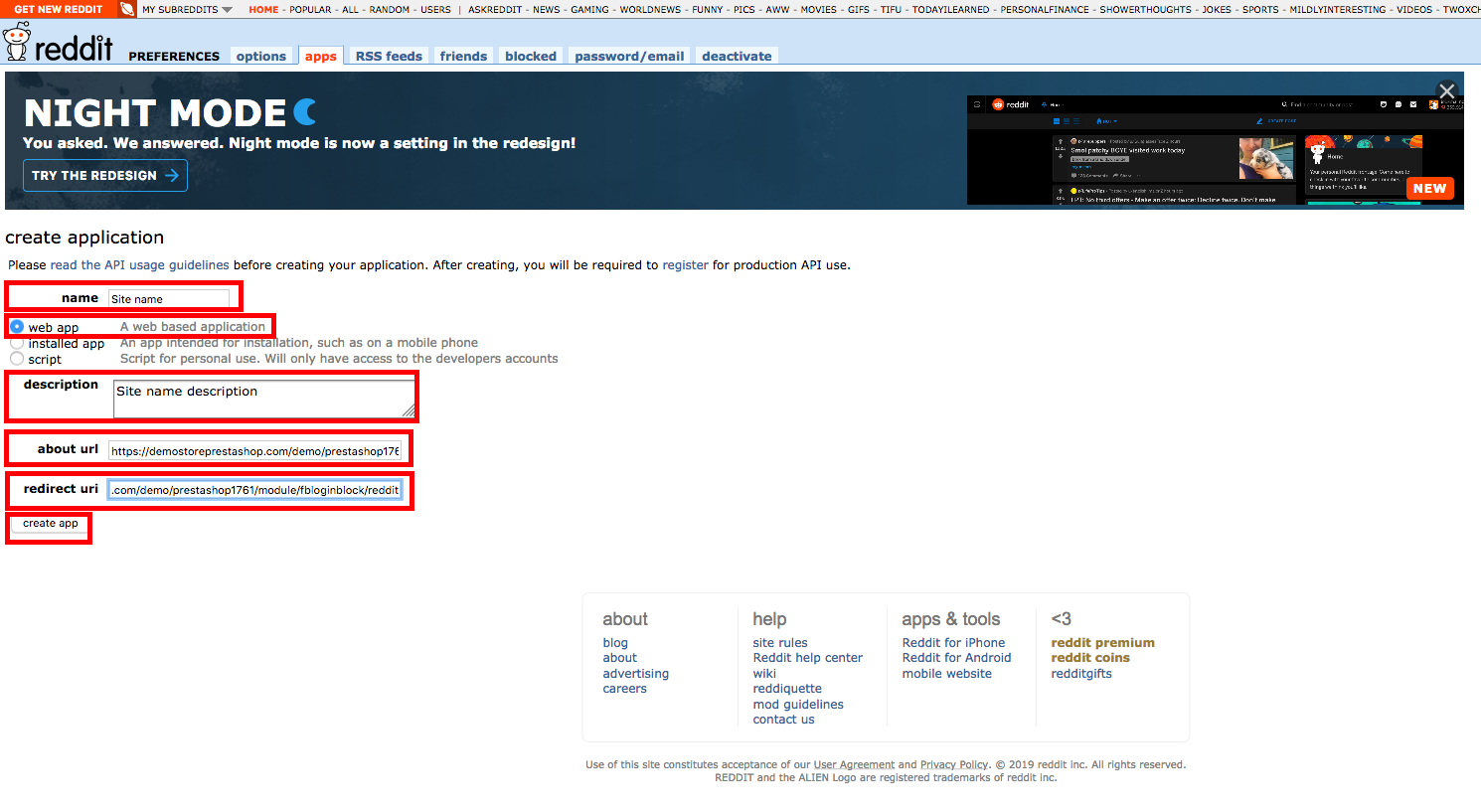Open contact us footer link
Screen dimensions: 1481x812
[x=783, y=720]
